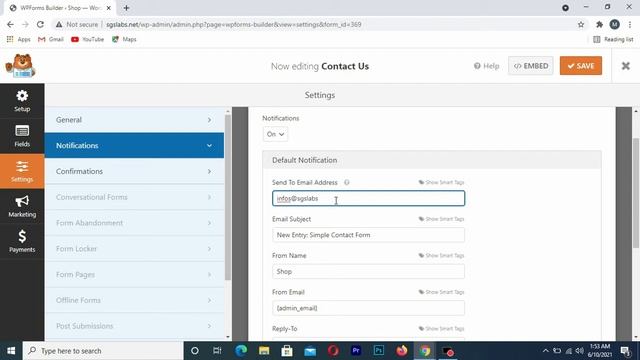Open Microsoft Store from the taskbar

click(x=287, y=351)
